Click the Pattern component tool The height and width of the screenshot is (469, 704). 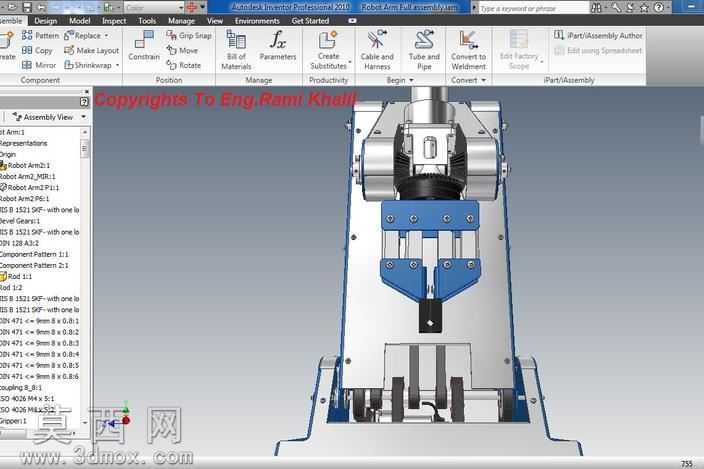pos(40,35)
